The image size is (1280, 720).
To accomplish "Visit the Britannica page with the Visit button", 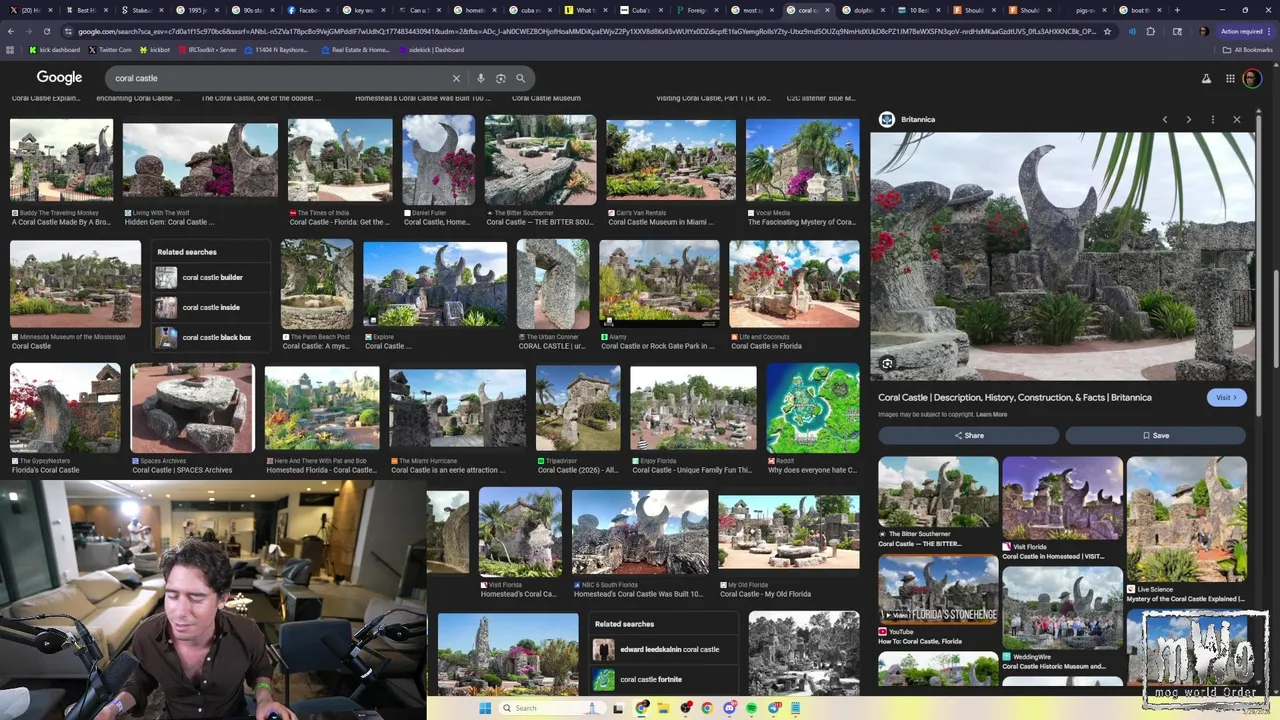I will tap(1227, 398).
